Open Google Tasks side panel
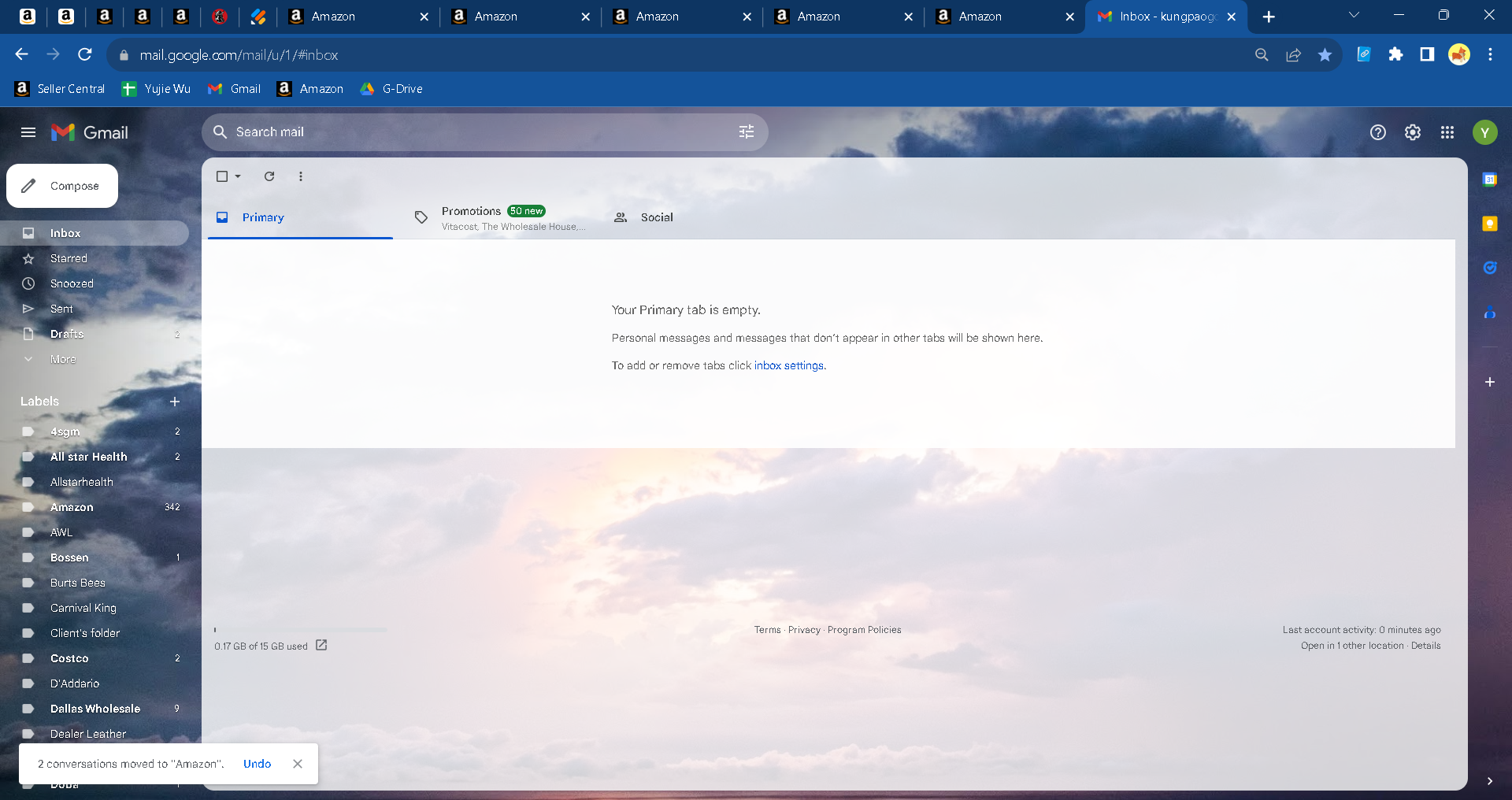This screenshot has height=800, width=1512. coord(1490,268)
